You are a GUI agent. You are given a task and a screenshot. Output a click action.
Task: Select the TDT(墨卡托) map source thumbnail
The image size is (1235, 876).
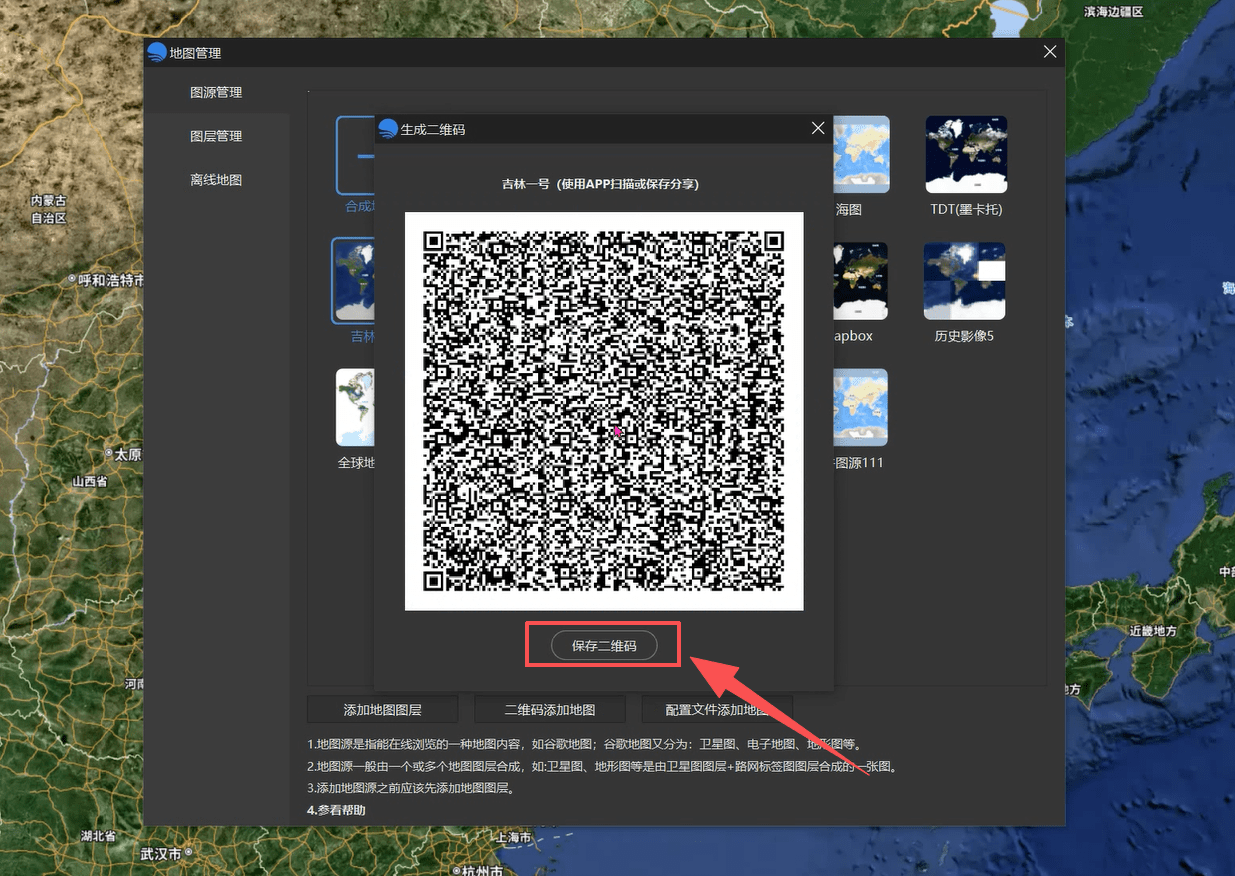pyautogui.click(x=966, y=154)
